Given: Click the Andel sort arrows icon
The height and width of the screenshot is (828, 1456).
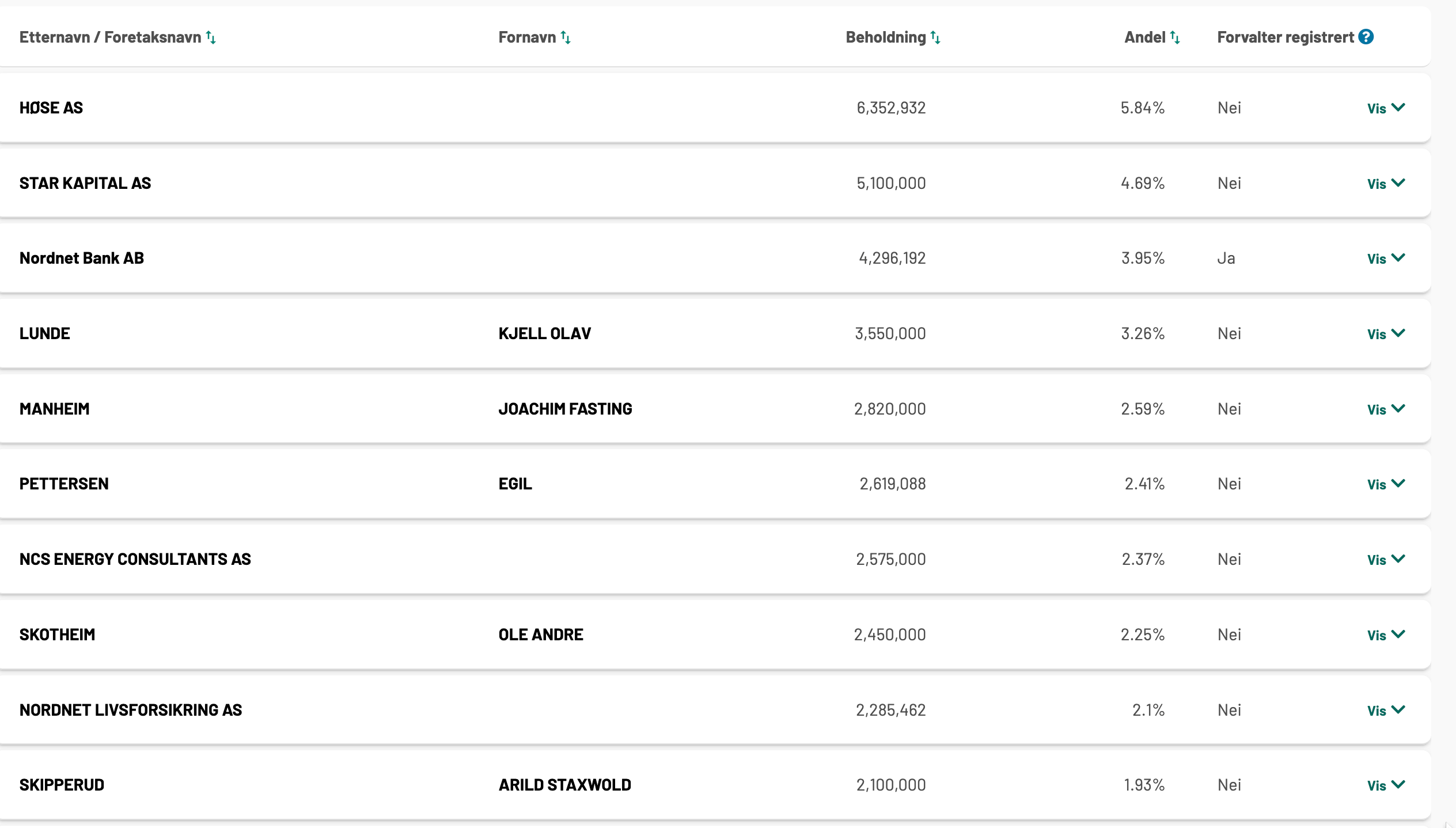Looking at the screenshot, I should [x=1175, y=38].
